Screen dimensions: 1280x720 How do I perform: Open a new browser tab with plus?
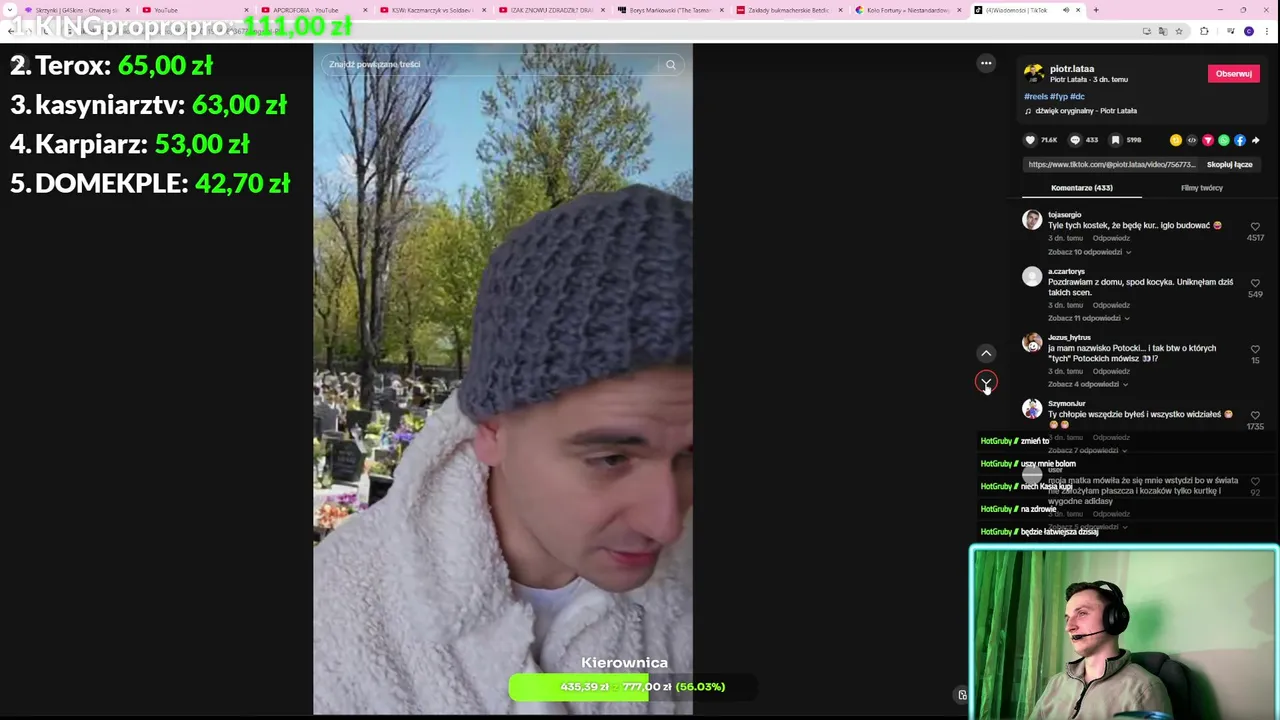point(1096,10)
